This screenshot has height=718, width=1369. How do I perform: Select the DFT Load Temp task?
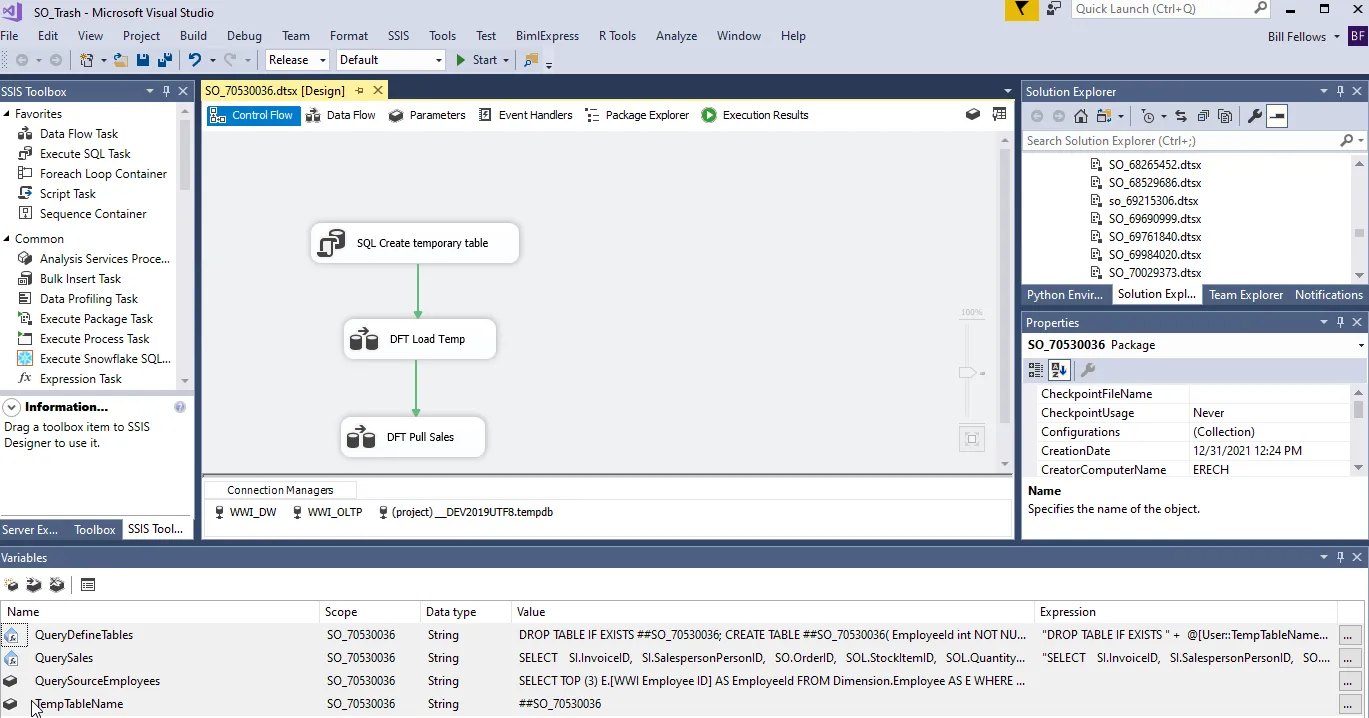[420, 339]
